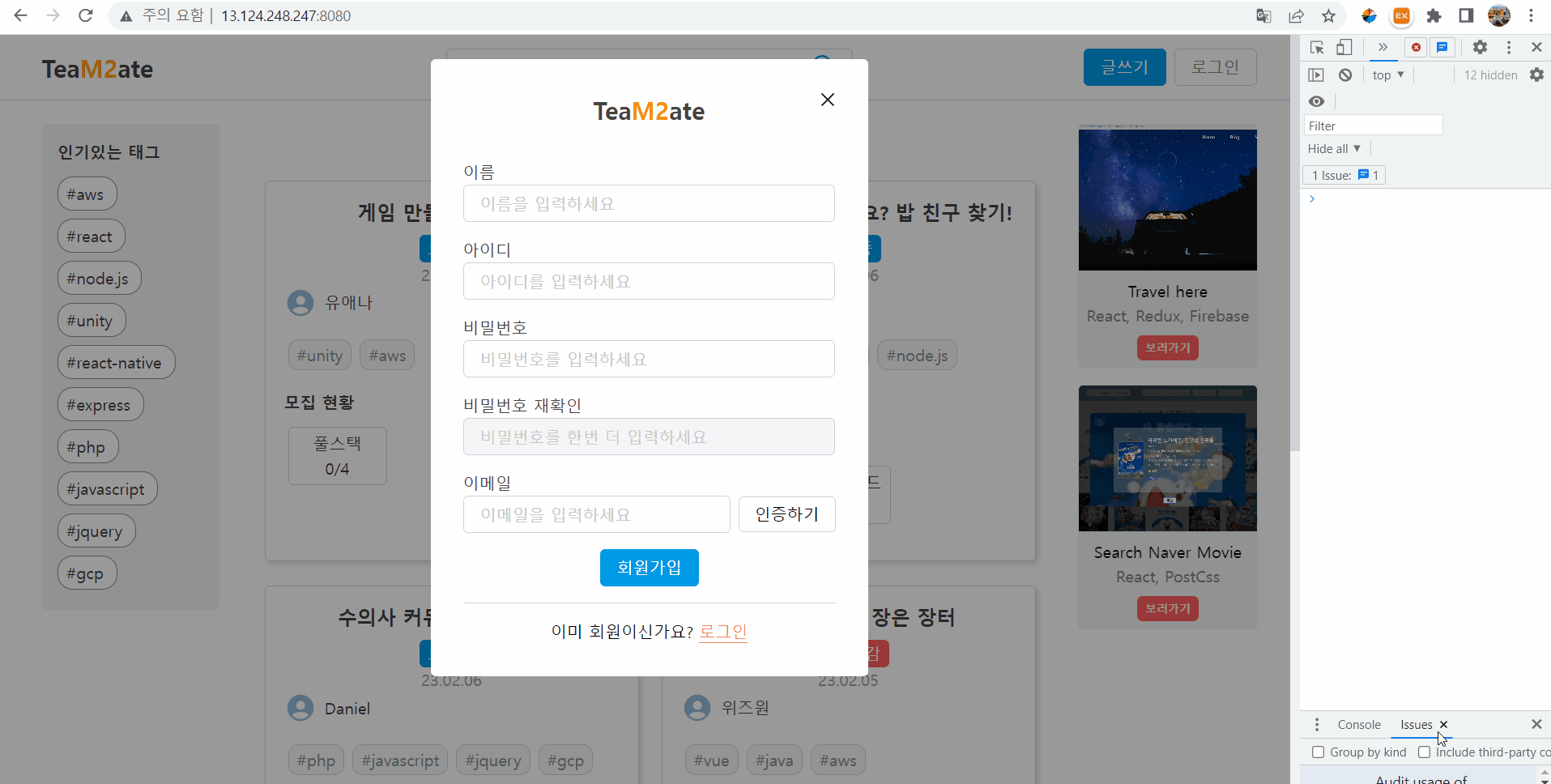Viewport: 1551px width, 784px height.
Task: Open console settings gear near hidden count
Action: click(1536, 75)
